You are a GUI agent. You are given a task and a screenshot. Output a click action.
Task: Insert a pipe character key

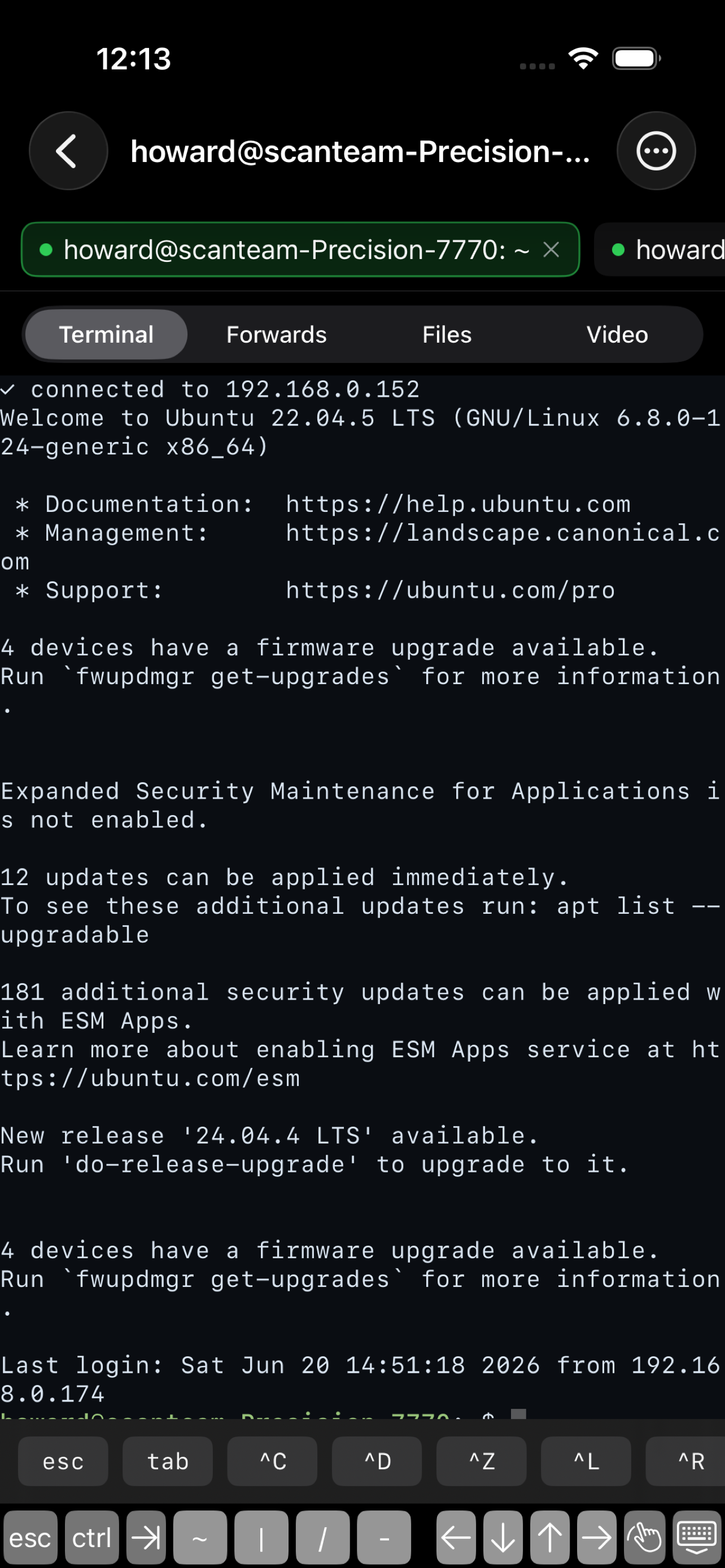261,1538
